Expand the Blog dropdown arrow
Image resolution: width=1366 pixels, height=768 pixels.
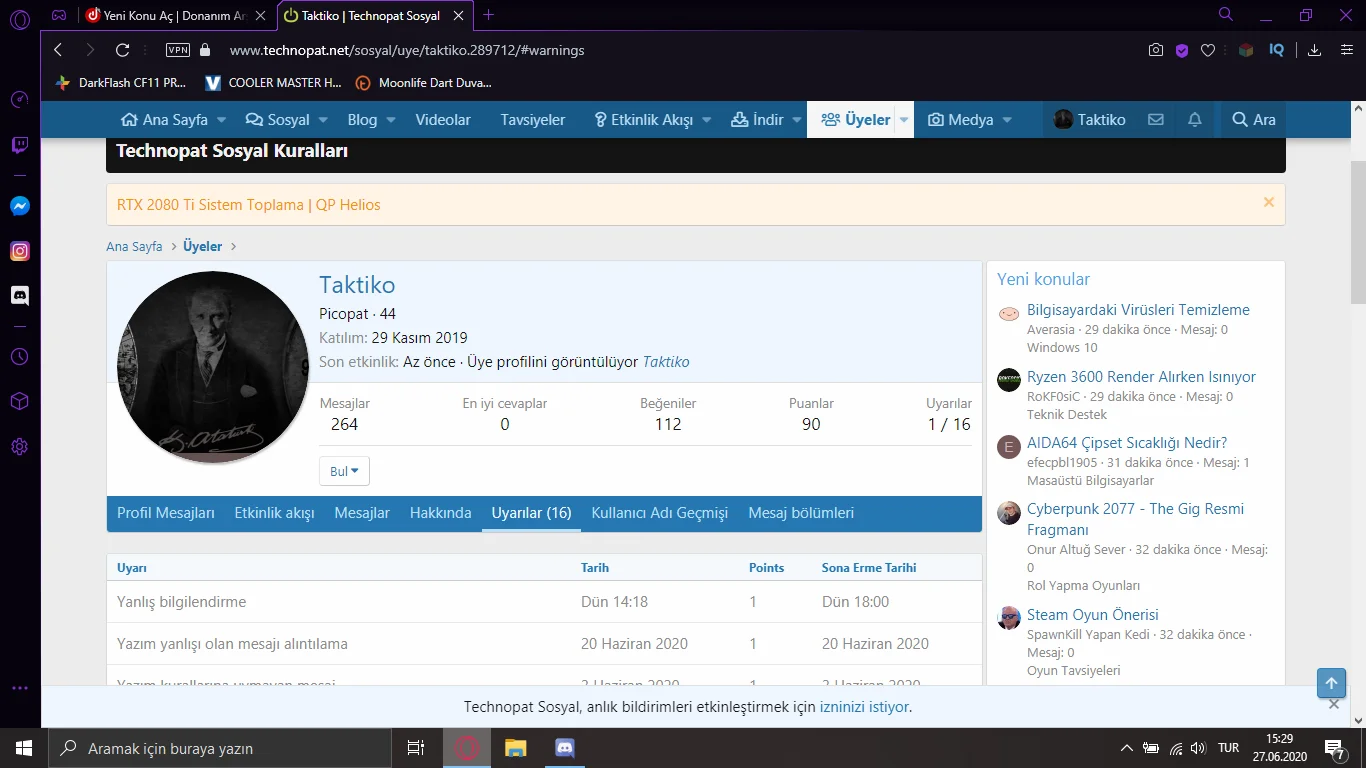click(392, 120)
